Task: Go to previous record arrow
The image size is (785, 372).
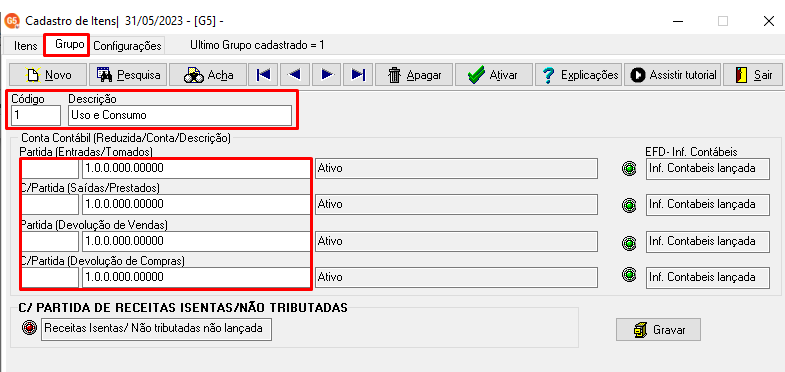Action: pyautogui.click(x=294, y=75)
